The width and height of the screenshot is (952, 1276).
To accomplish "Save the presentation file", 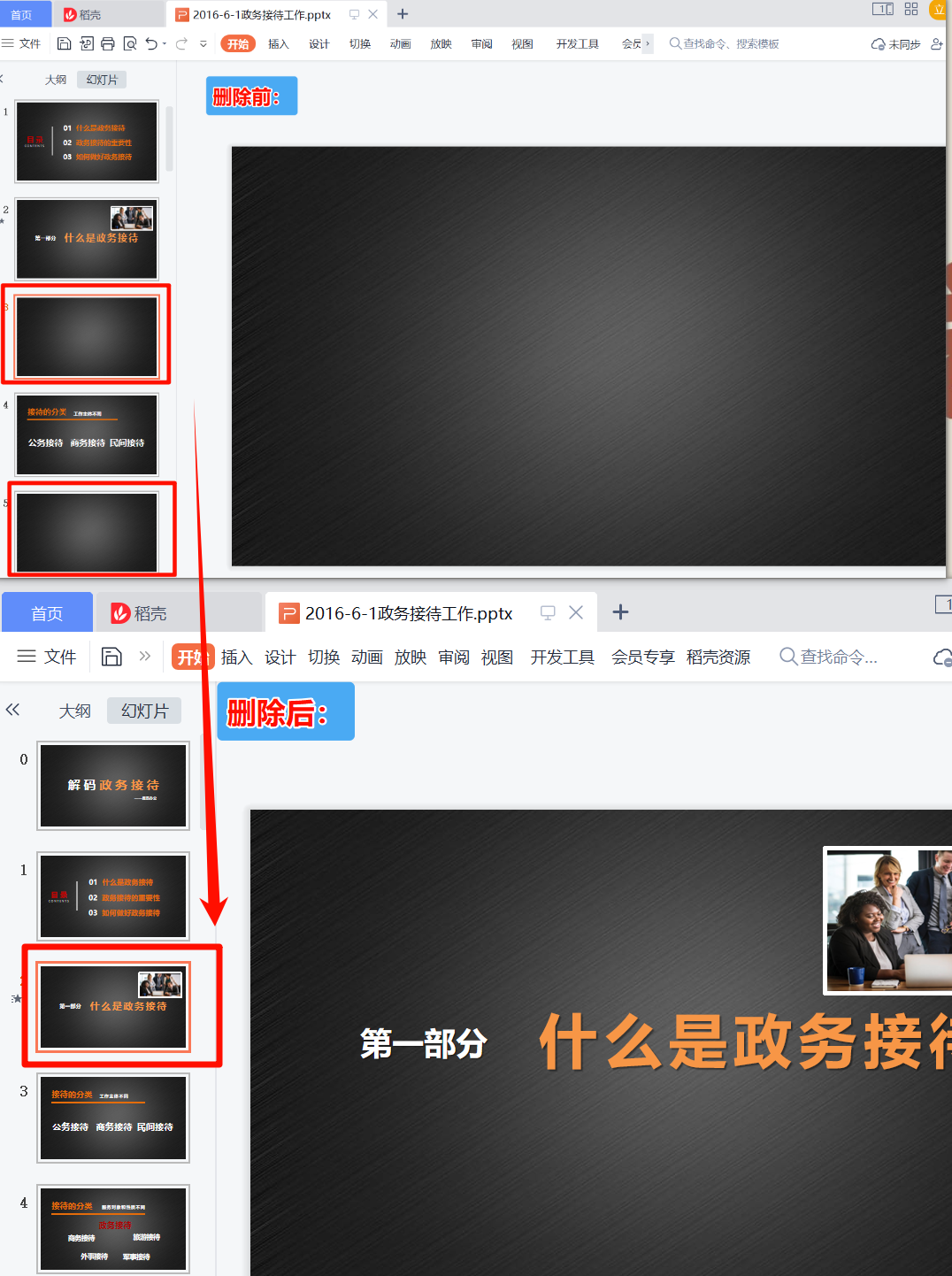I will pos(64,42).
